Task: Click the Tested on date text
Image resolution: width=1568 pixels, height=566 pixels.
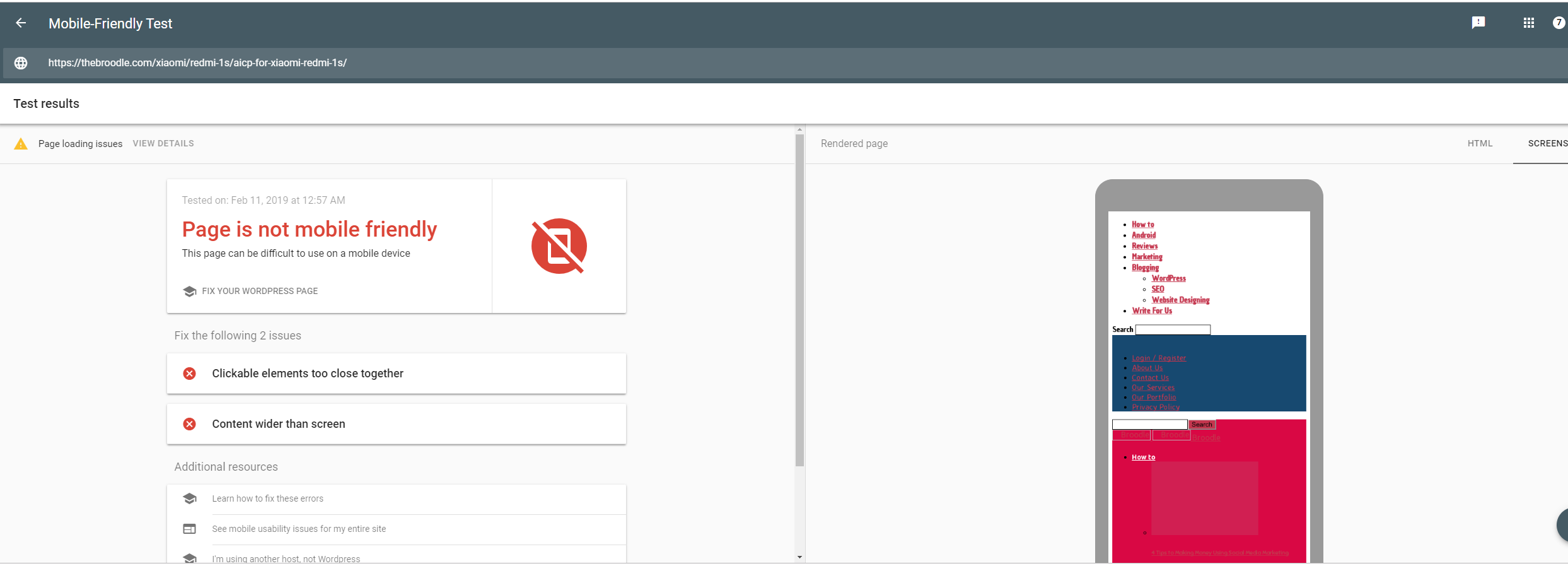Action: tap(264, 200)
